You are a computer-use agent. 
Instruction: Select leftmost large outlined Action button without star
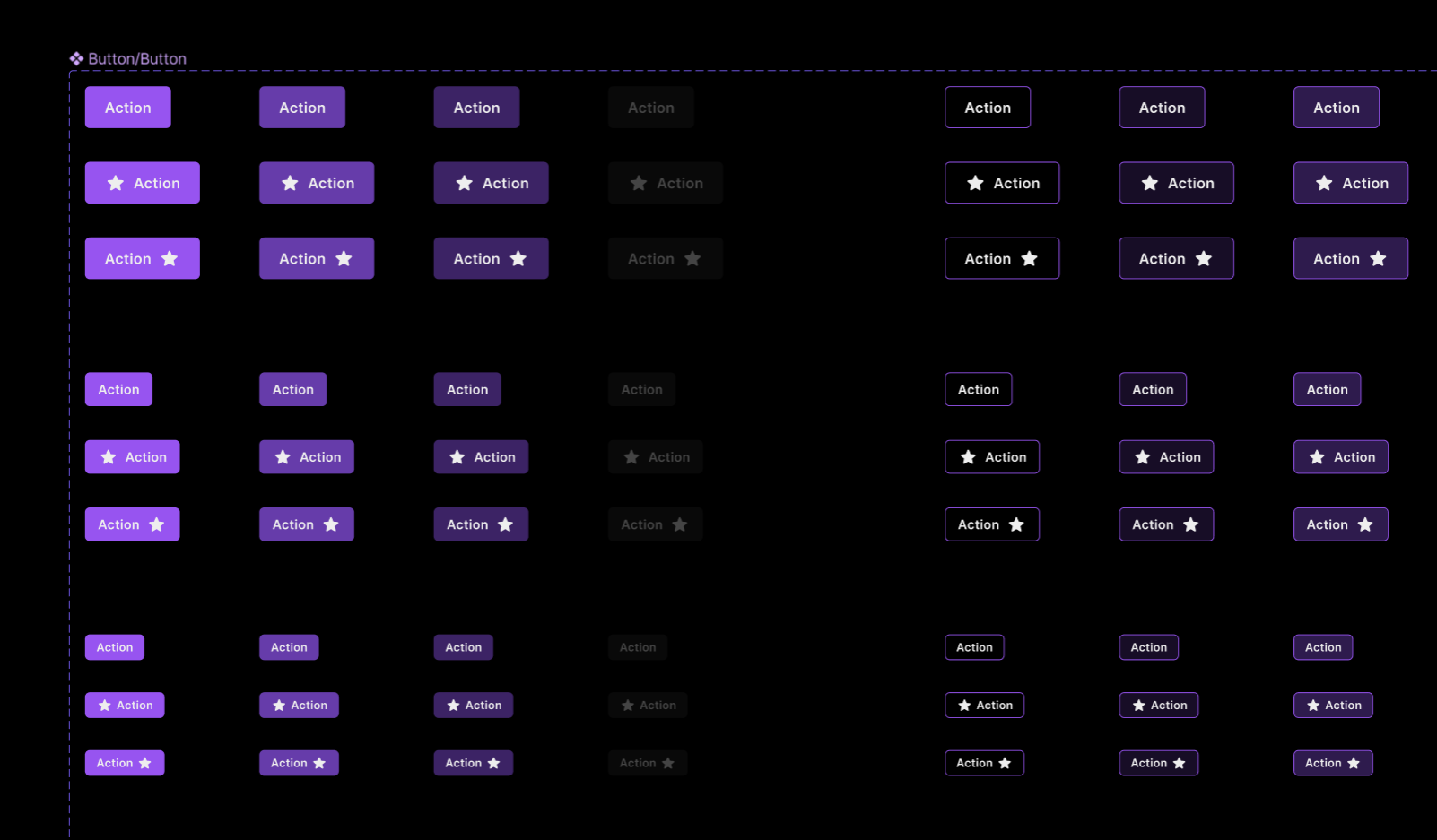987,108
